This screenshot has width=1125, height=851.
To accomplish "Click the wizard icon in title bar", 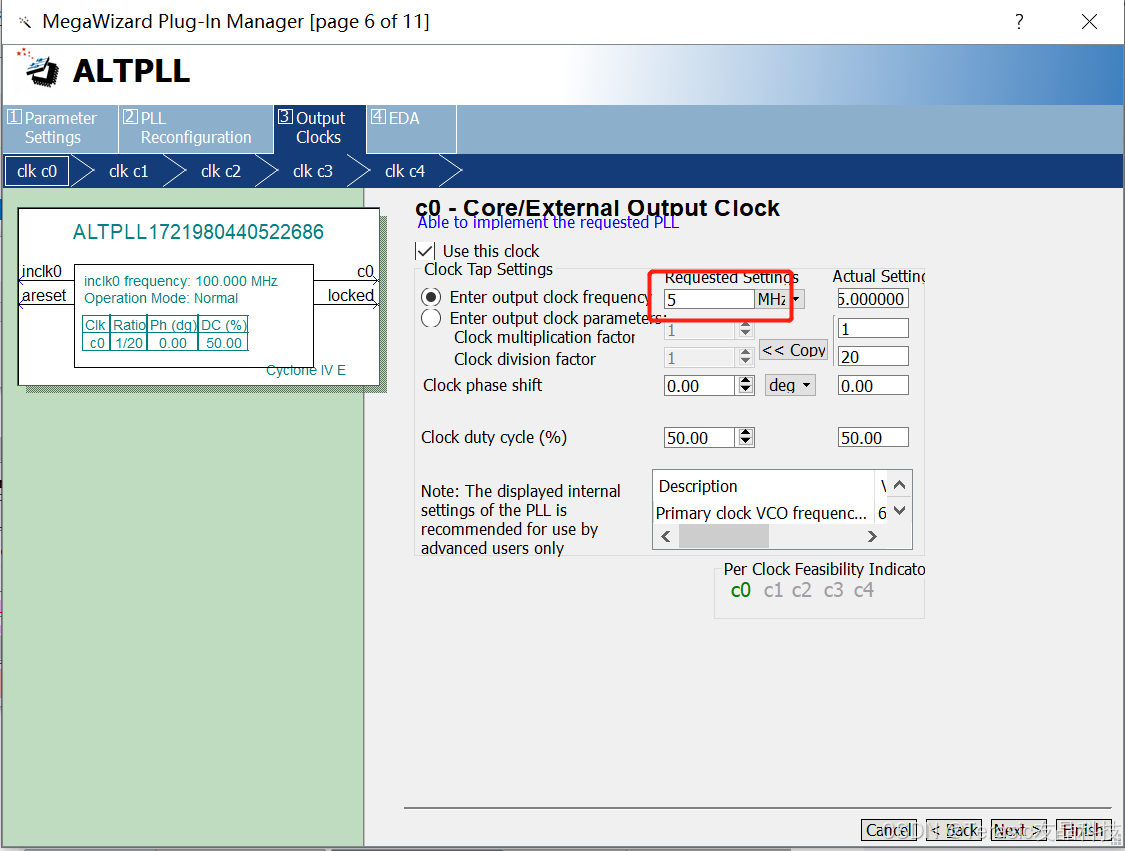I will tap(24, 22).
